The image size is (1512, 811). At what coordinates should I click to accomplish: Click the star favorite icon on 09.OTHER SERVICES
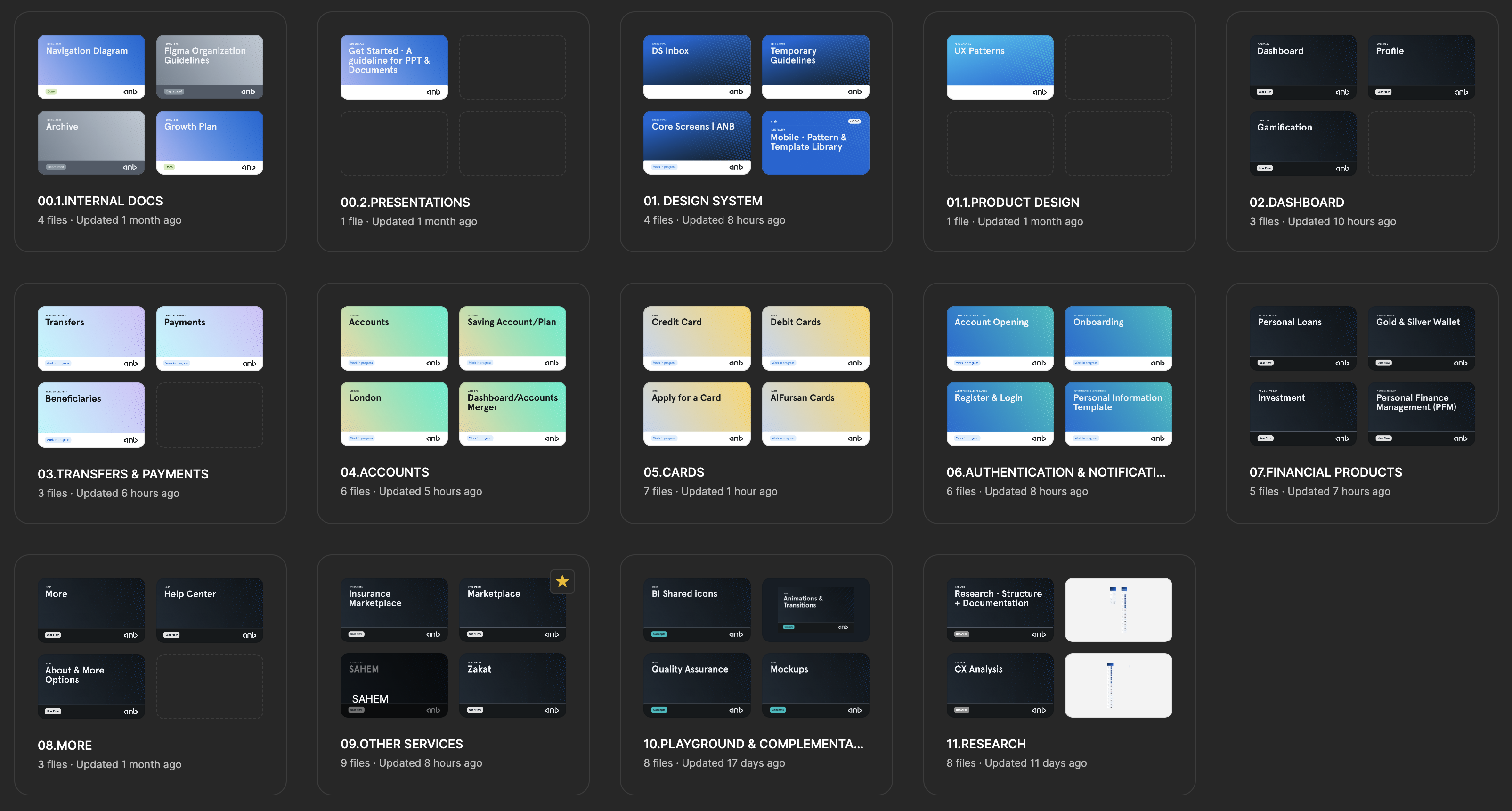(x=562, y=581)
